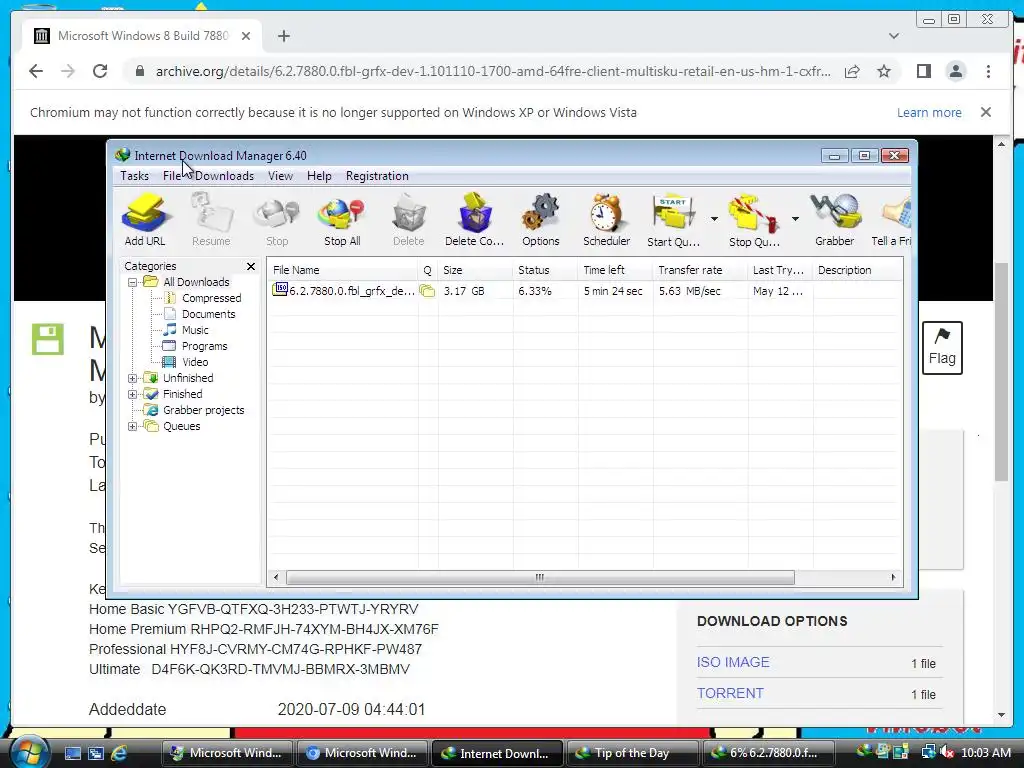
Task: Toggle the browser side panel icon
Action: coord(923,71)
